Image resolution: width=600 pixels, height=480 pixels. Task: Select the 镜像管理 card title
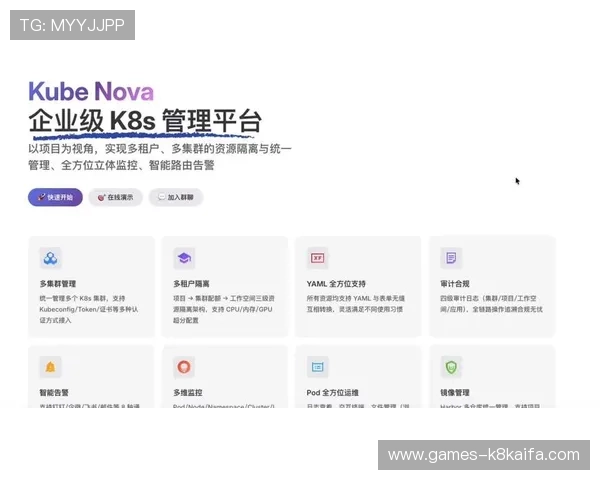coord(455,392)
